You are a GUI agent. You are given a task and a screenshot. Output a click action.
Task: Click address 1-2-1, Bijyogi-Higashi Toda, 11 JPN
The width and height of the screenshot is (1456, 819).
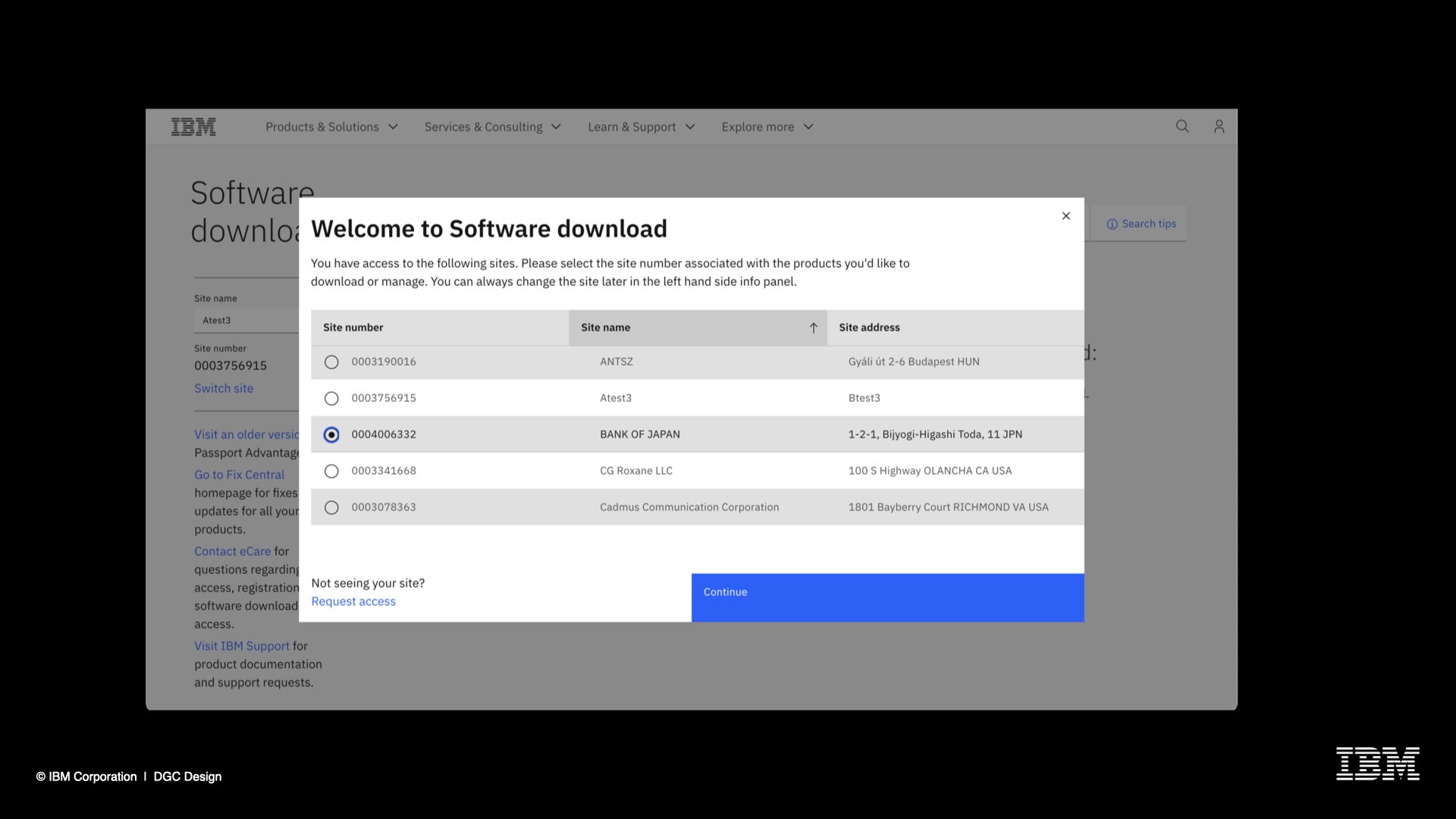(x=935, y=435)
